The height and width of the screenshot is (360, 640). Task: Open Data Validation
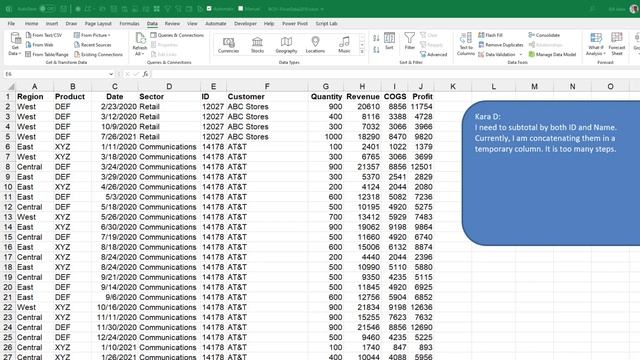[497, 54]
